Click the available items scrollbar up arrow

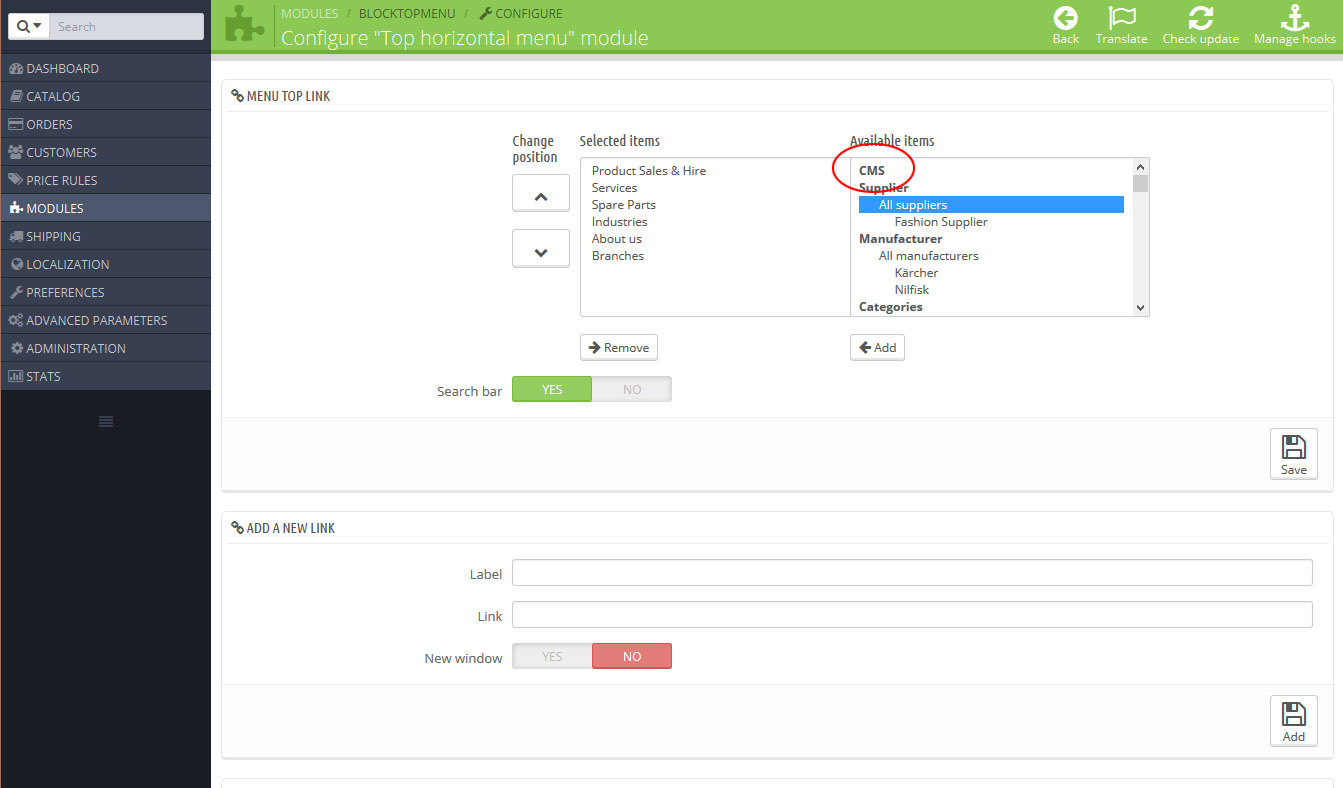tap(1140, 166)
